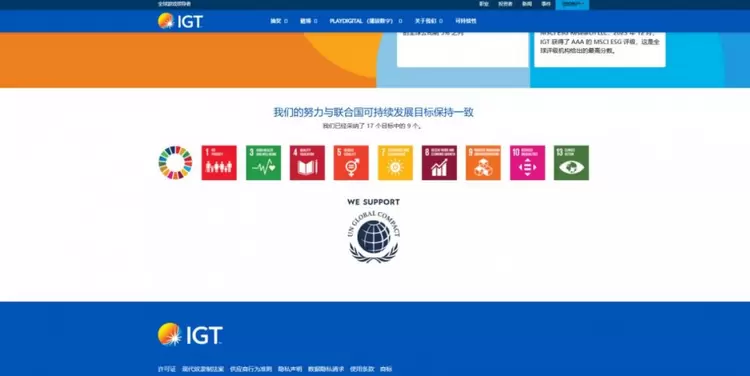Click the colorful SDG wheel icon
This screenshot has width=750, height=376.
[175, 163]
